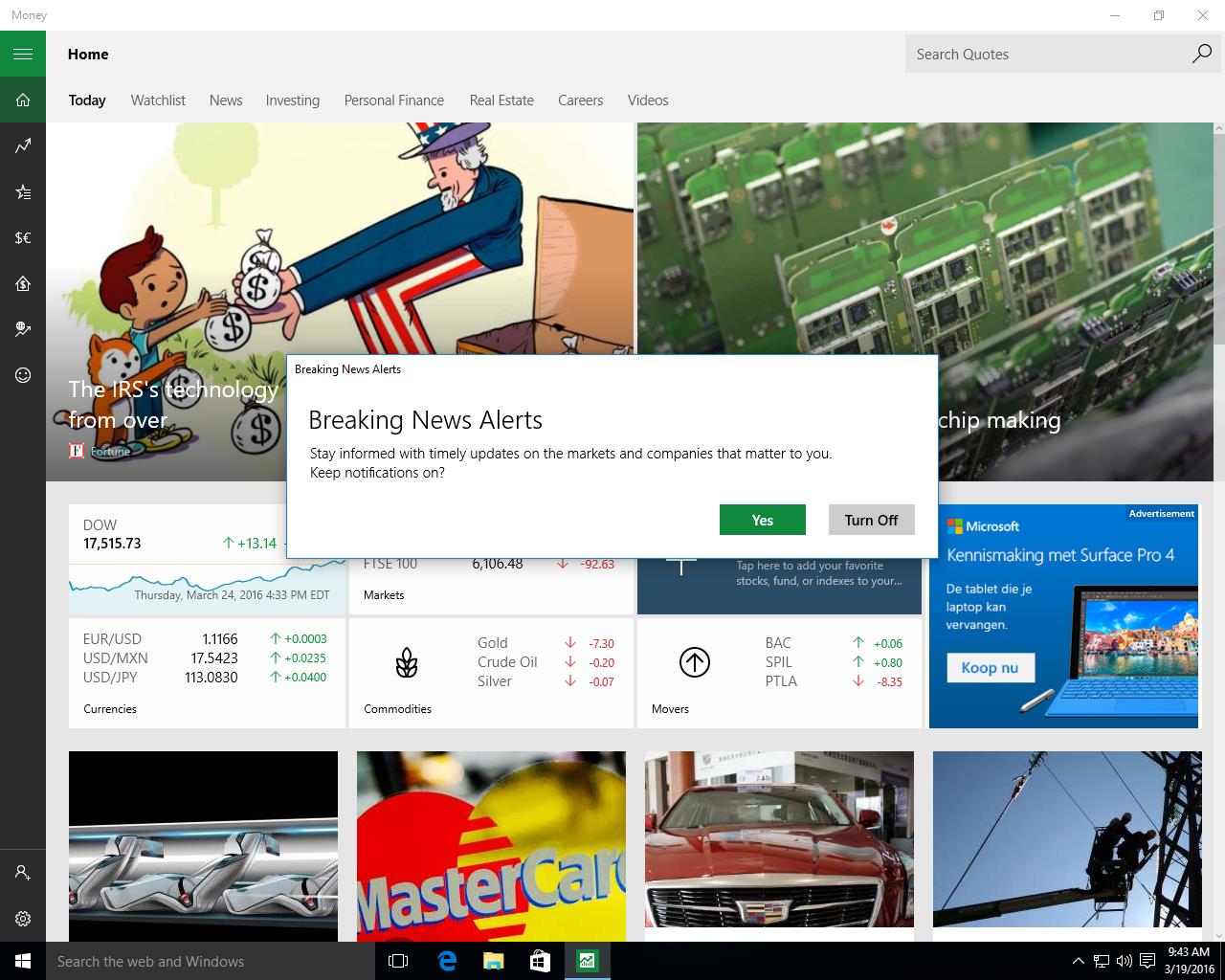Switch to the Careers tab
The height and width of the screenshot is (980, 1225).
[x=581, y=100]
